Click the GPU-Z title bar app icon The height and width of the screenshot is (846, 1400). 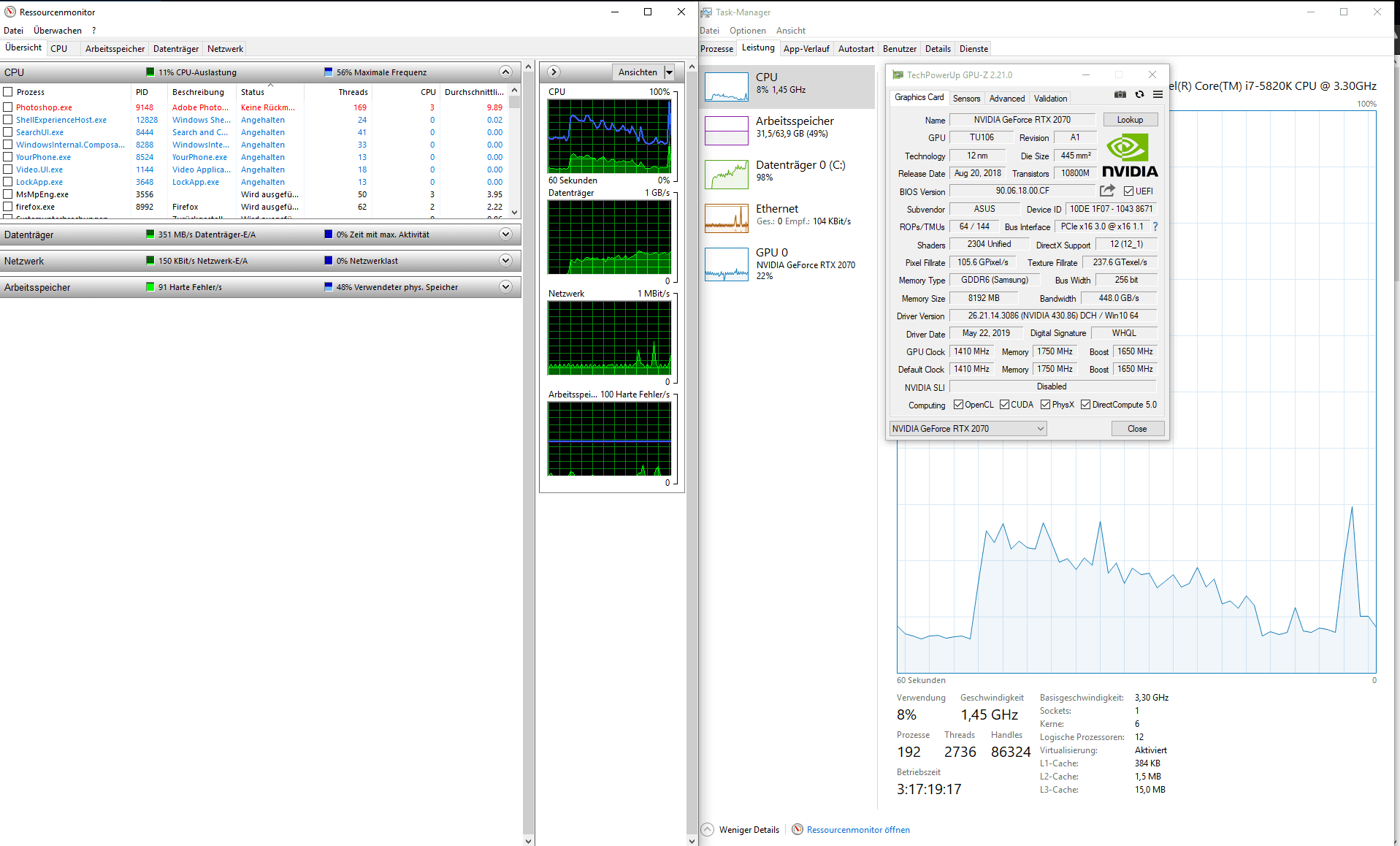pos(898,75)
